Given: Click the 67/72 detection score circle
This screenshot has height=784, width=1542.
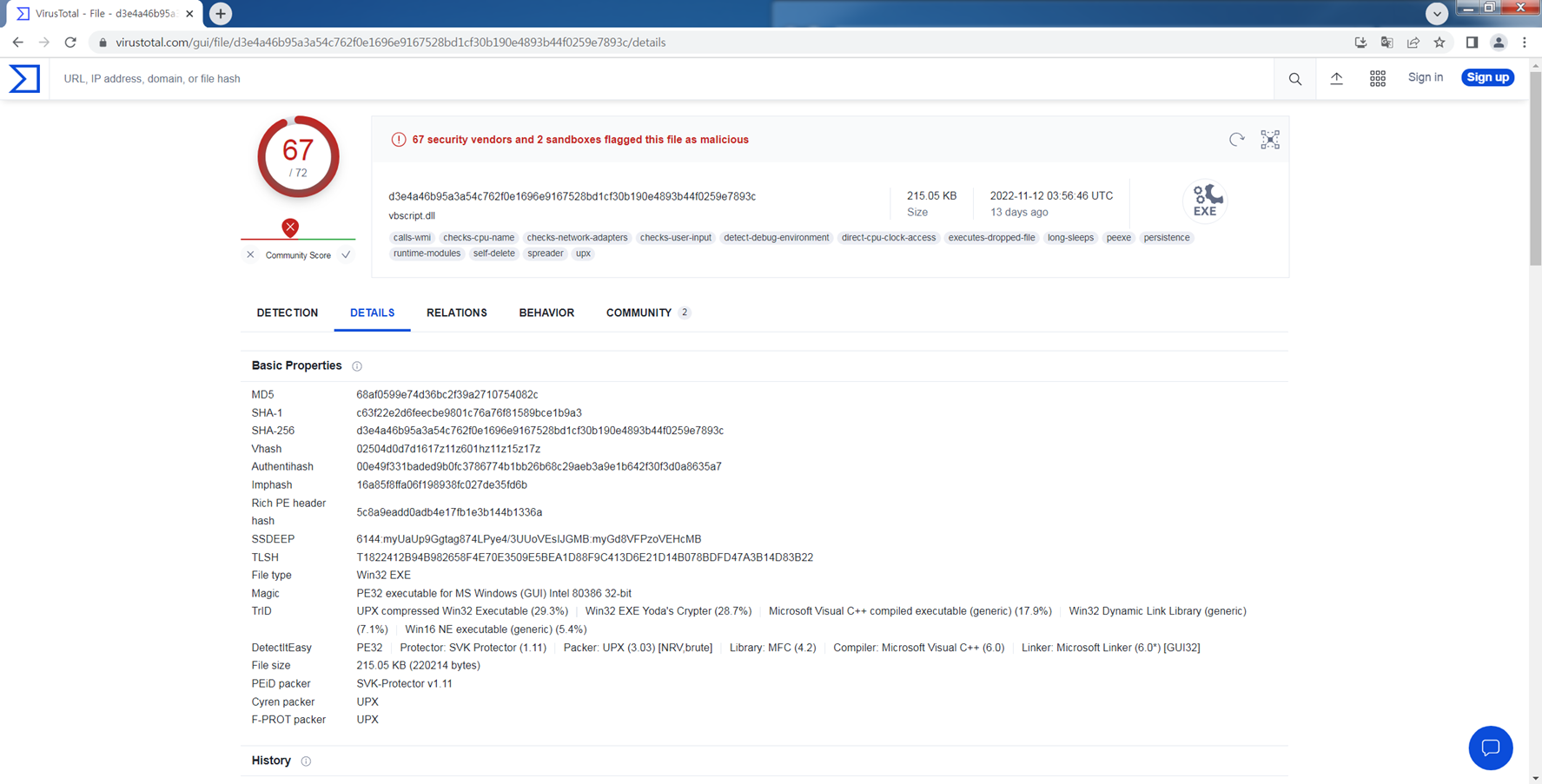Looking at the screenshot, I should coord(298,156).
